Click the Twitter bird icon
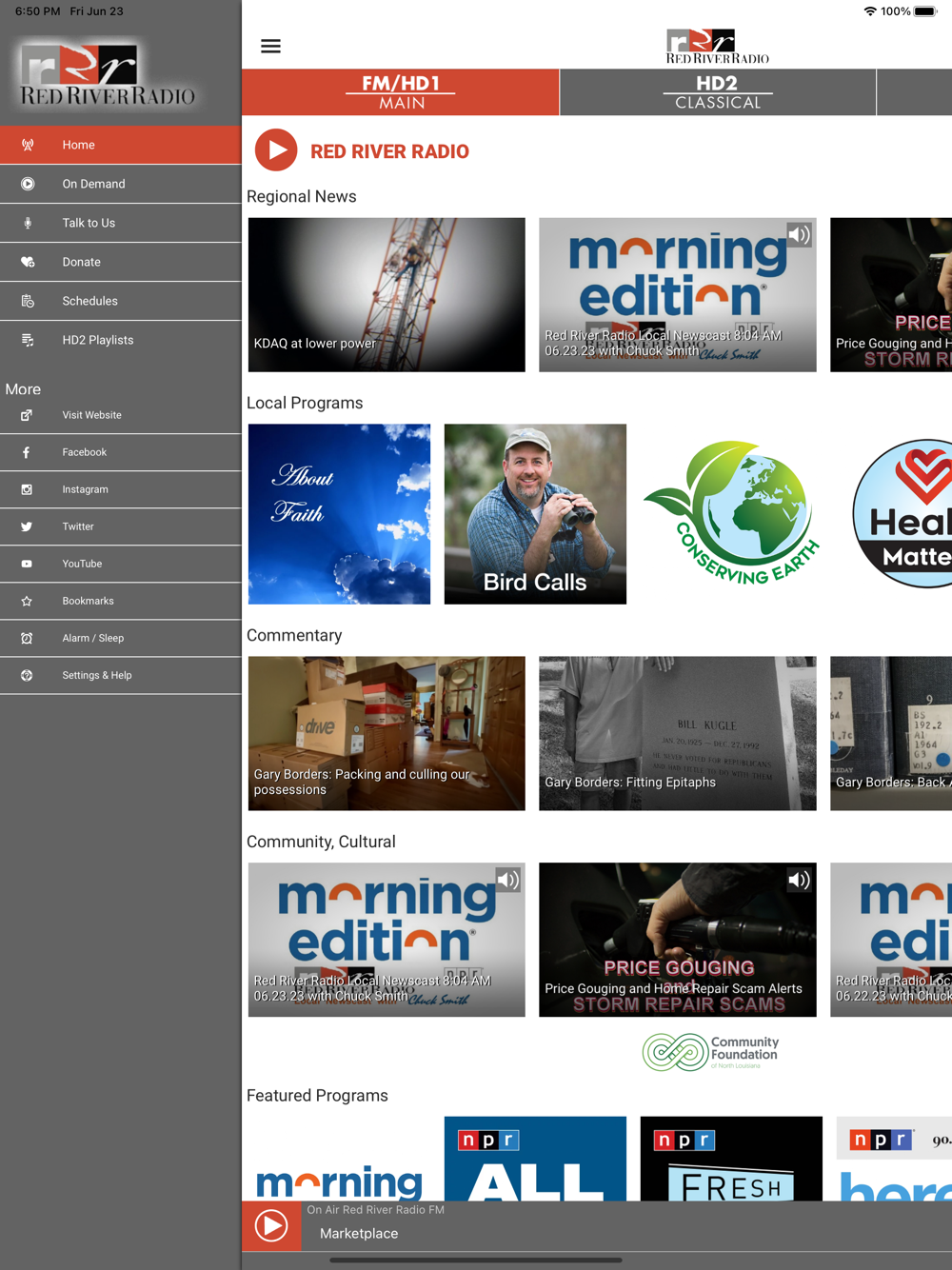 coord(27,526)
